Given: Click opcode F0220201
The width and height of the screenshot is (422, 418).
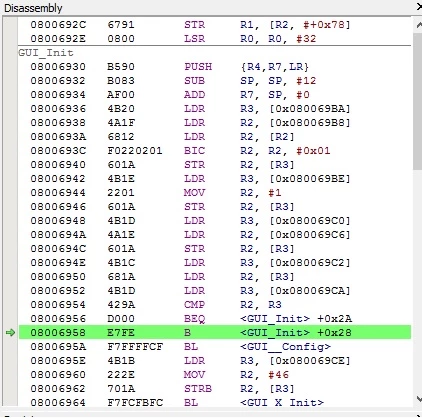Looking at the screenshot, I should pyautogui.click(x=135, y=151).
